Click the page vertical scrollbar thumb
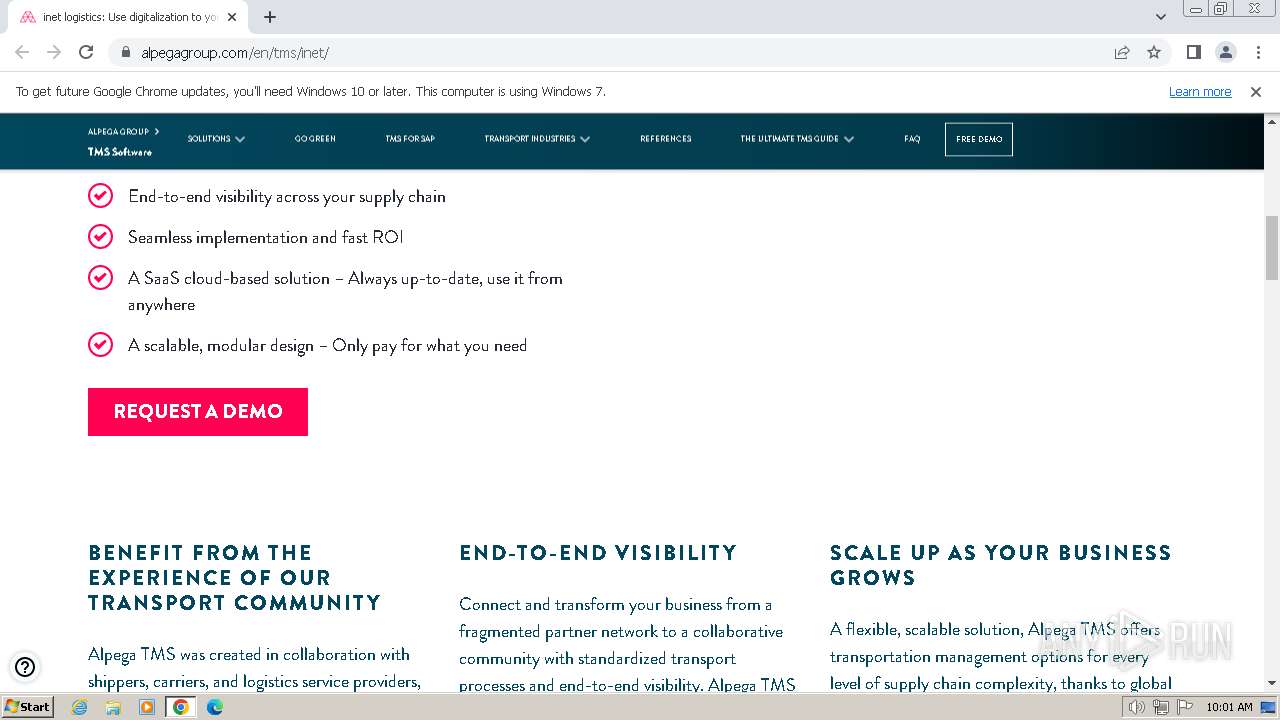The image size is (1280, 720). tap(1272, 247)
